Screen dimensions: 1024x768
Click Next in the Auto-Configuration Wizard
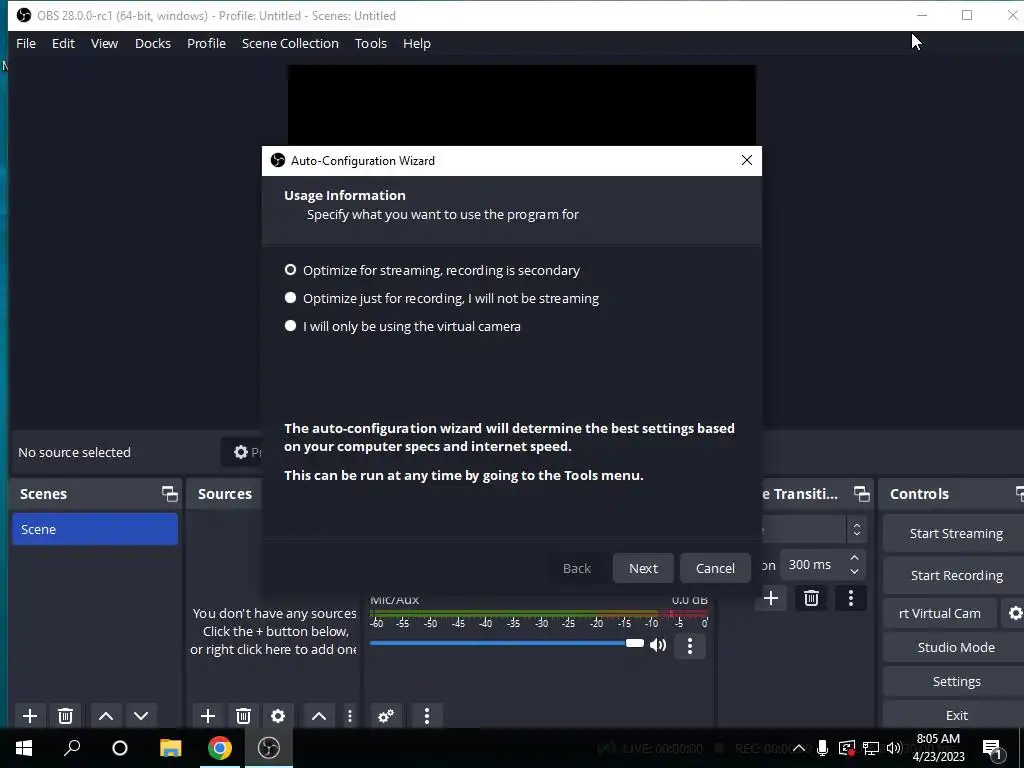pos(643,568)
